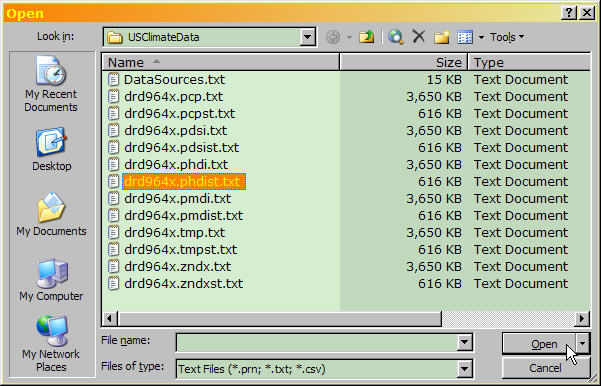
Task: Sort by the Type column header
Action: pos(529,62)
